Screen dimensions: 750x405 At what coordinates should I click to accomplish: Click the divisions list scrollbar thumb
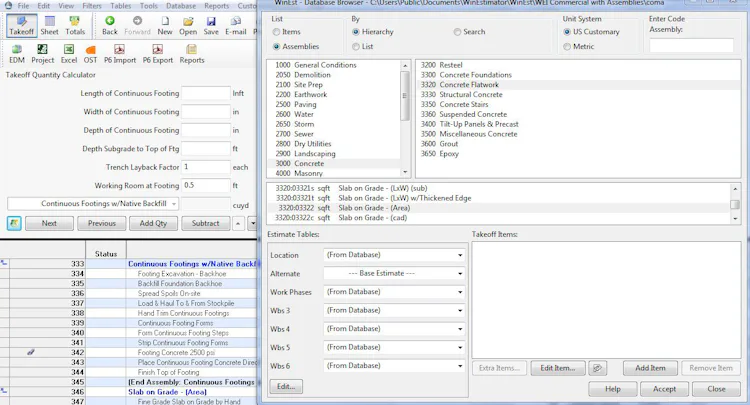click(405, 96)
